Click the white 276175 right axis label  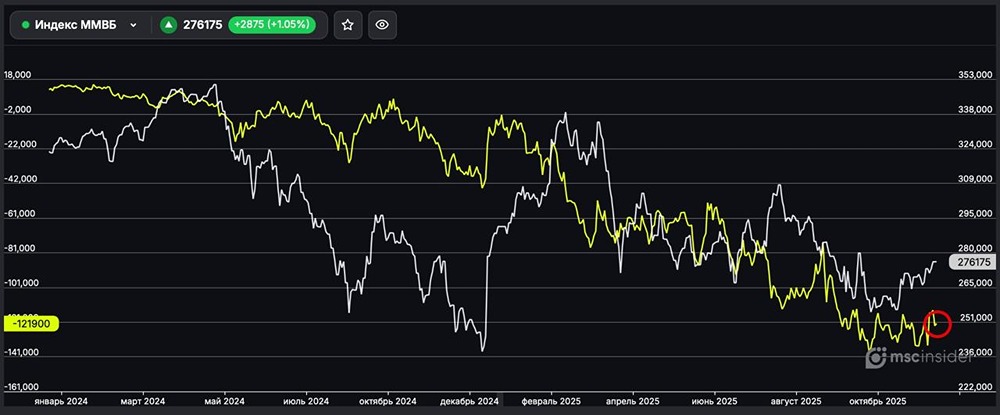click(x=972, y=262)
